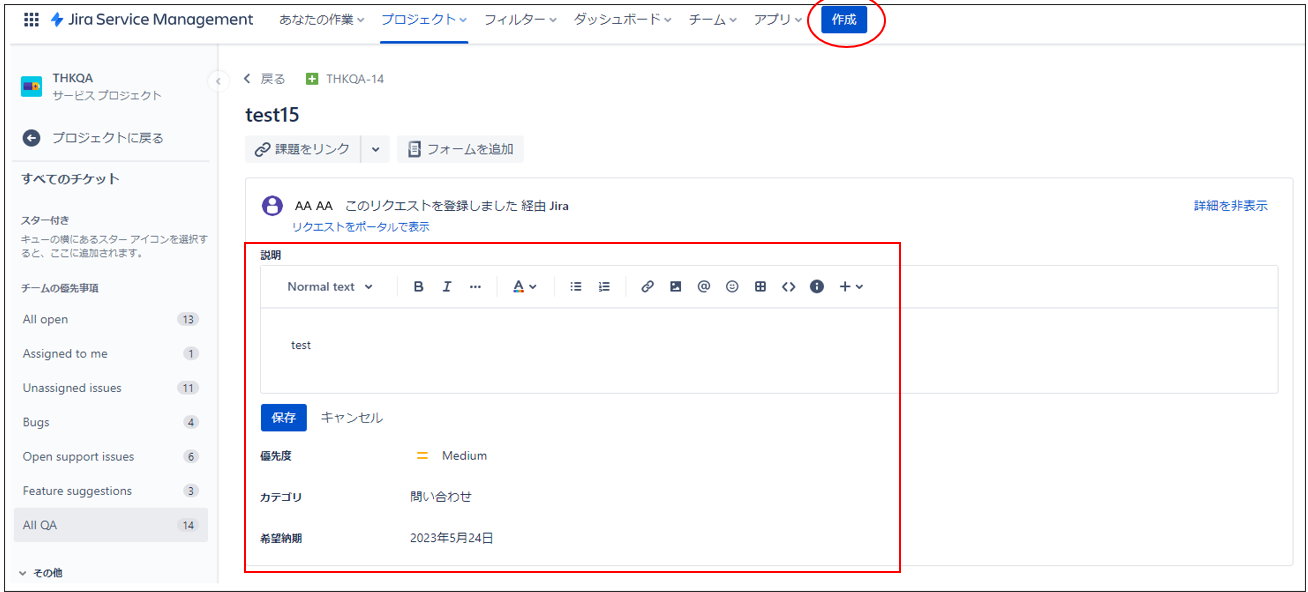Expand the plus insert-more dropdown
The image size is (1308, 592).
point(851,287)
